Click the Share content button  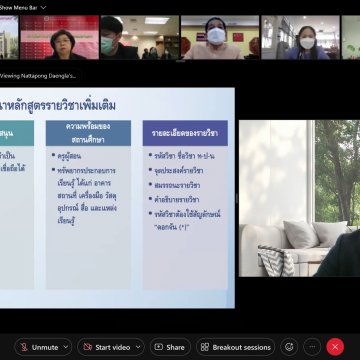click(x=170, y=347)
